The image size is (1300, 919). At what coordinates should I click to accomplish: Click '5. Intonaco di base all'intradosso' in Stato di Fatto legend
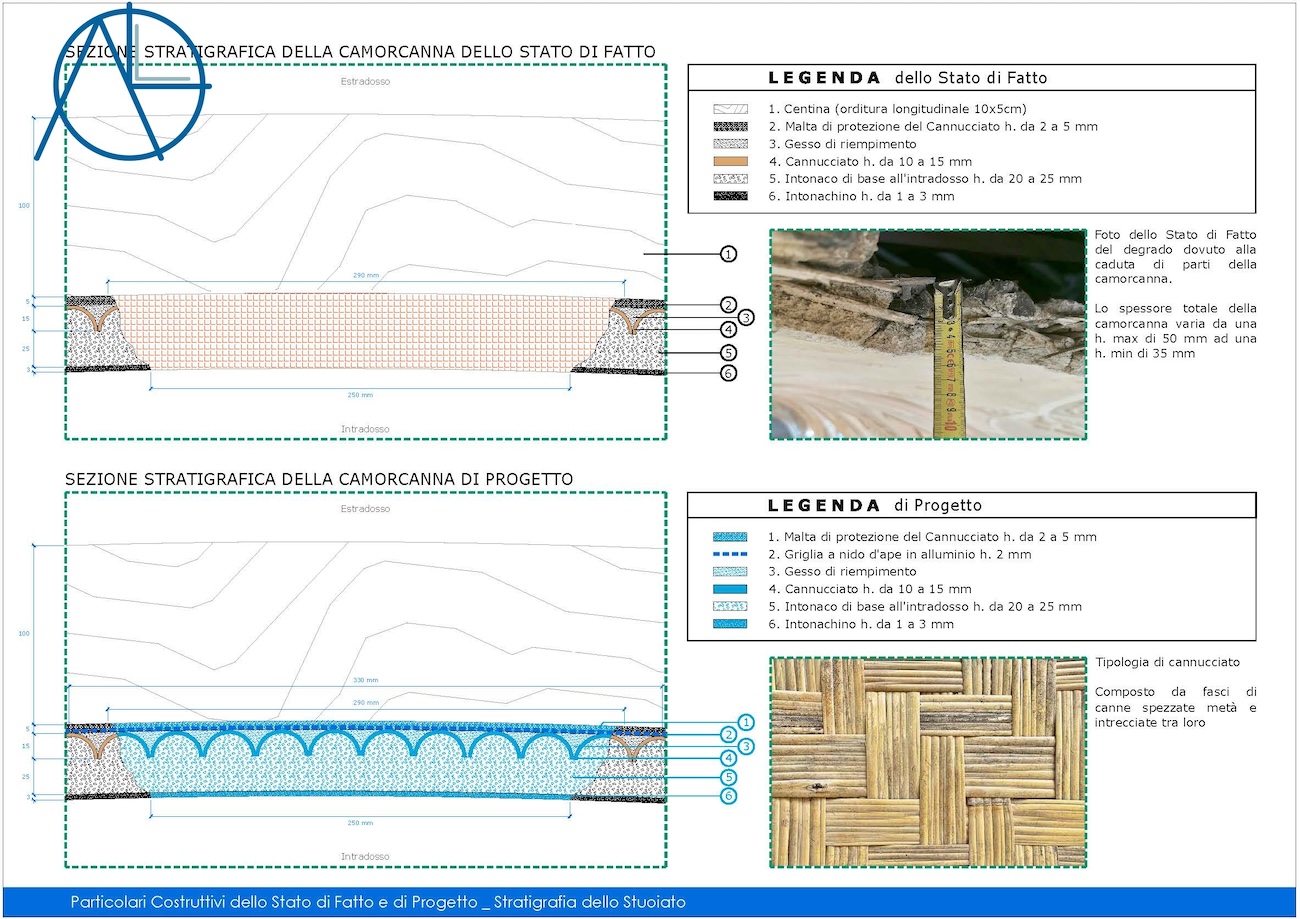[925, 179]
